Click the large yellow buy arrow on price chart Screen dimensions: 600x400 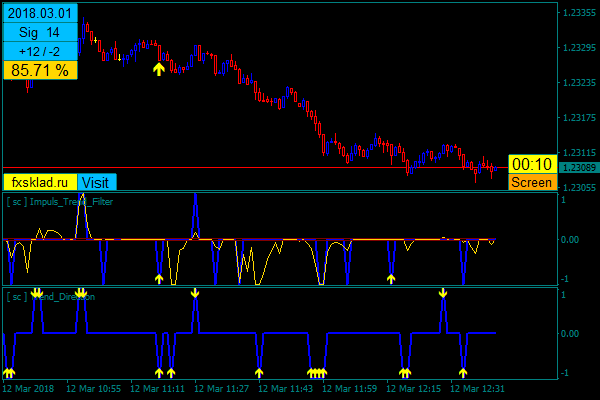point(159,69)
